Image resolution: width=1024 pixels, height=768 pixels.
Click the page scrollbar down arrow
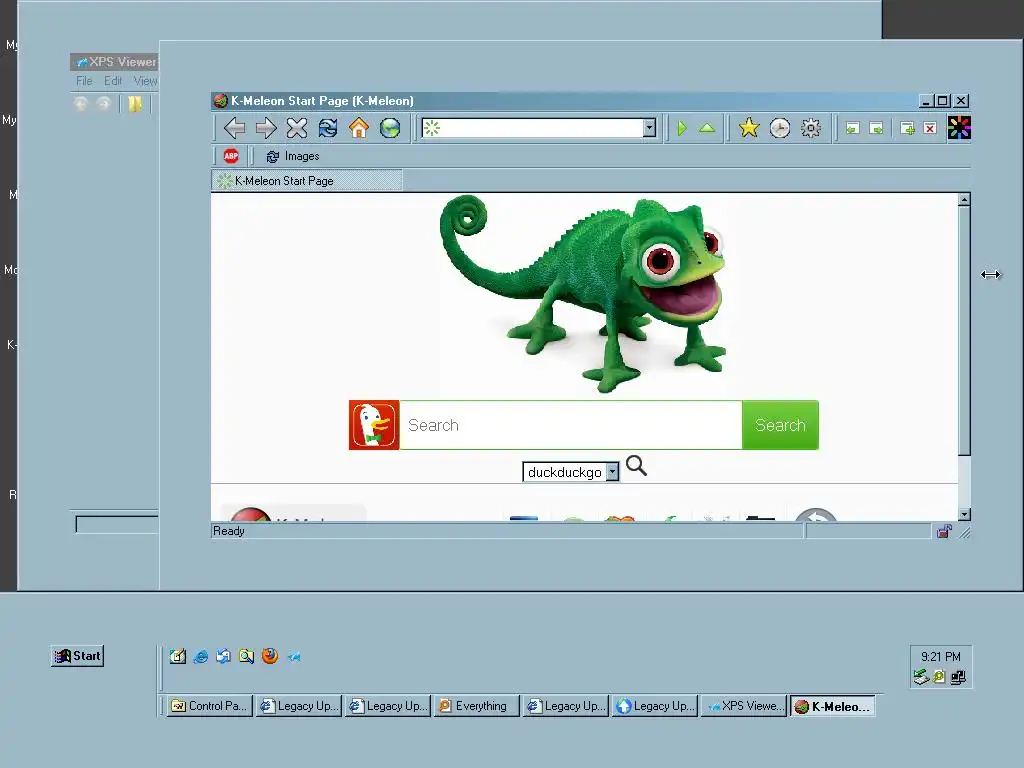click(965, 515)
